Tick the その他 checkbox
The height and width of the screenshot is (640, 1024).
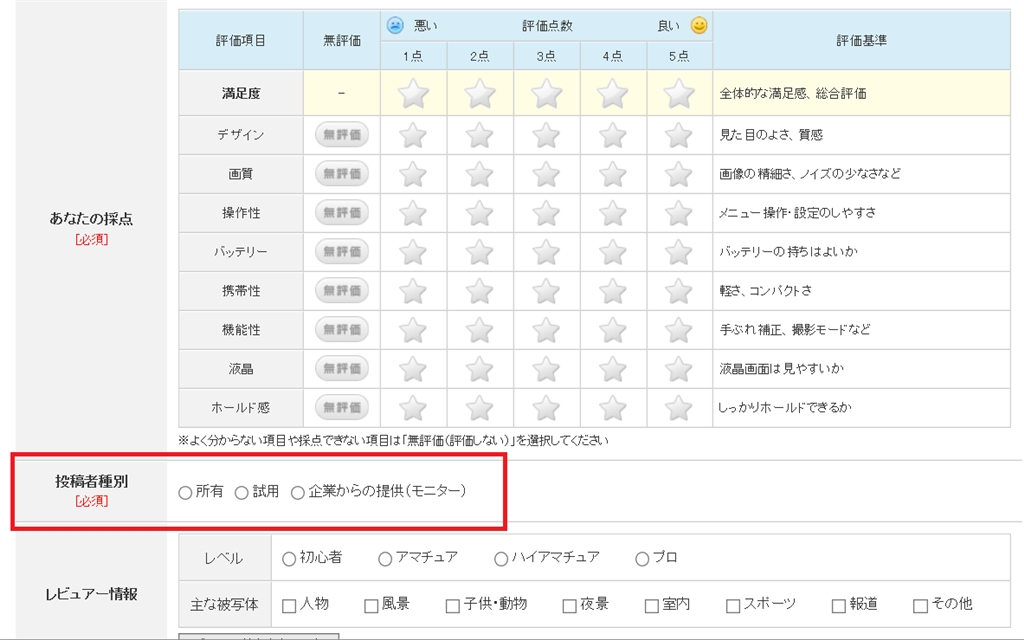(920, 606)
